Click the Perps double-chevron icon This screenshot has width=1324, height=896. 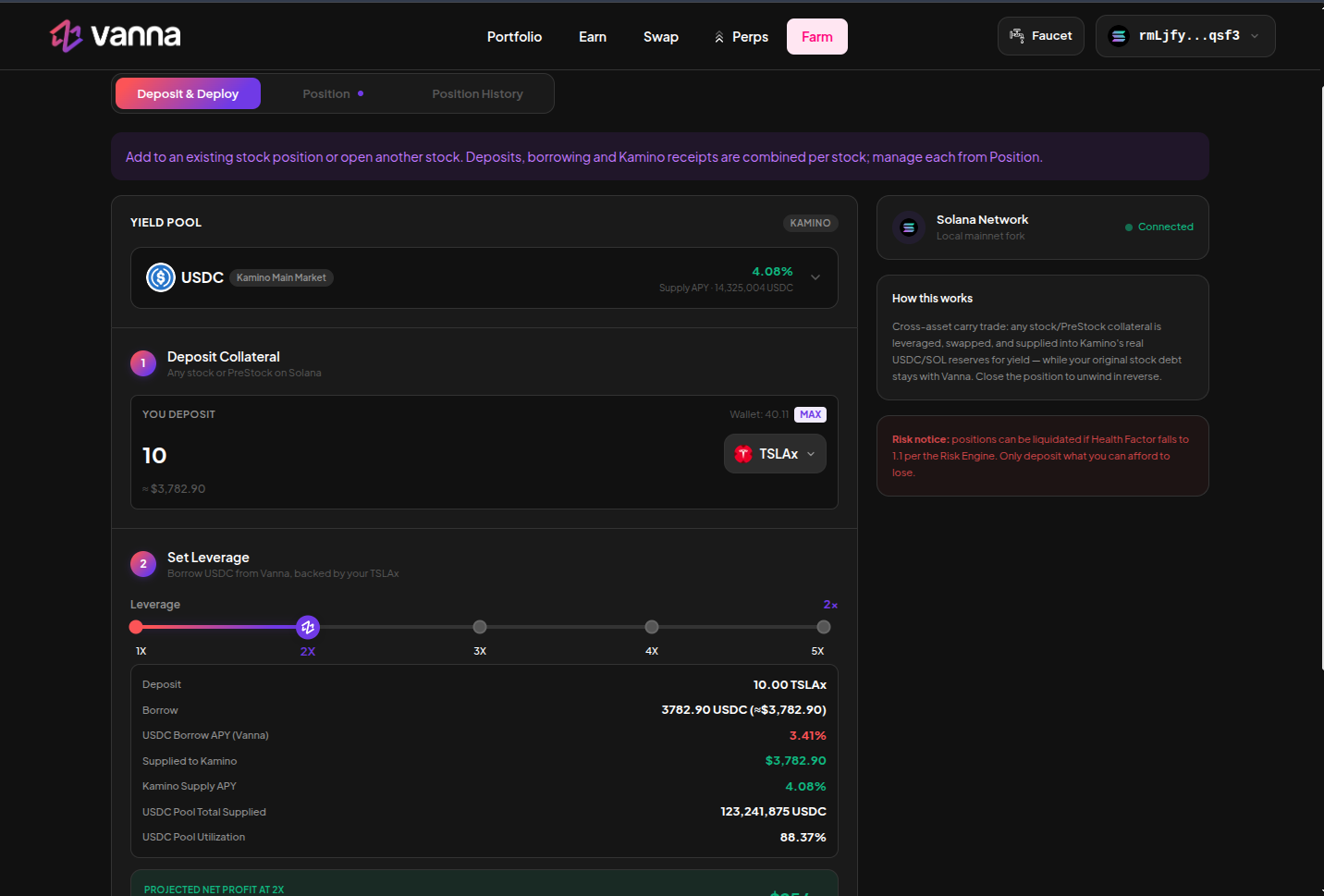(719, 37)
